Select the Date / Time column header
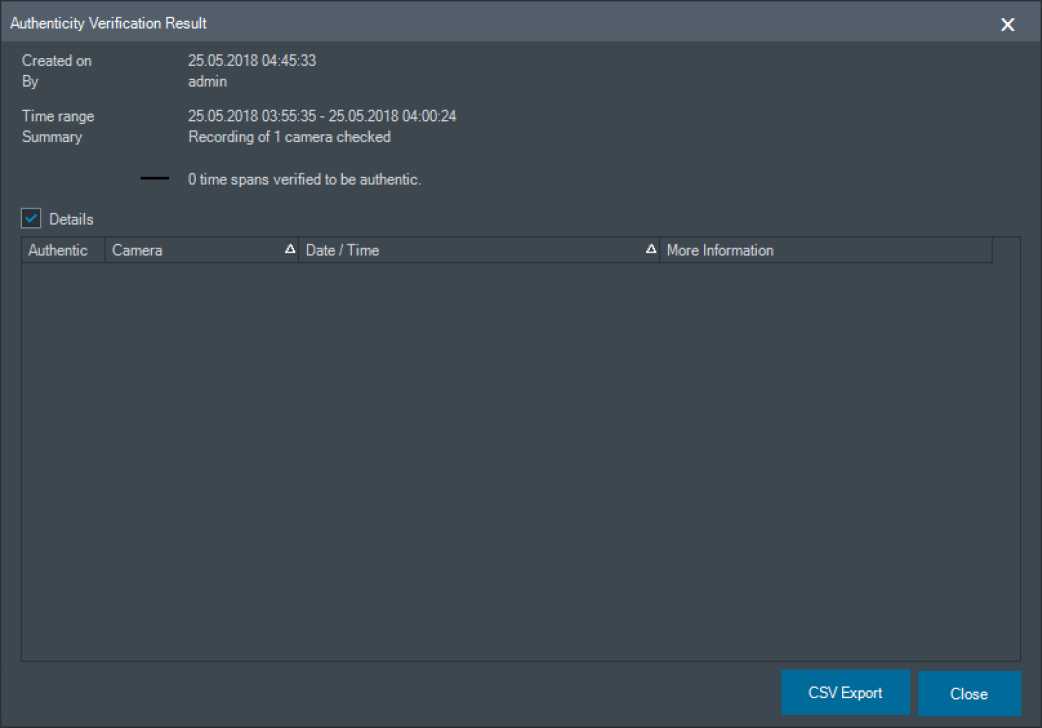 pos(342,250)
